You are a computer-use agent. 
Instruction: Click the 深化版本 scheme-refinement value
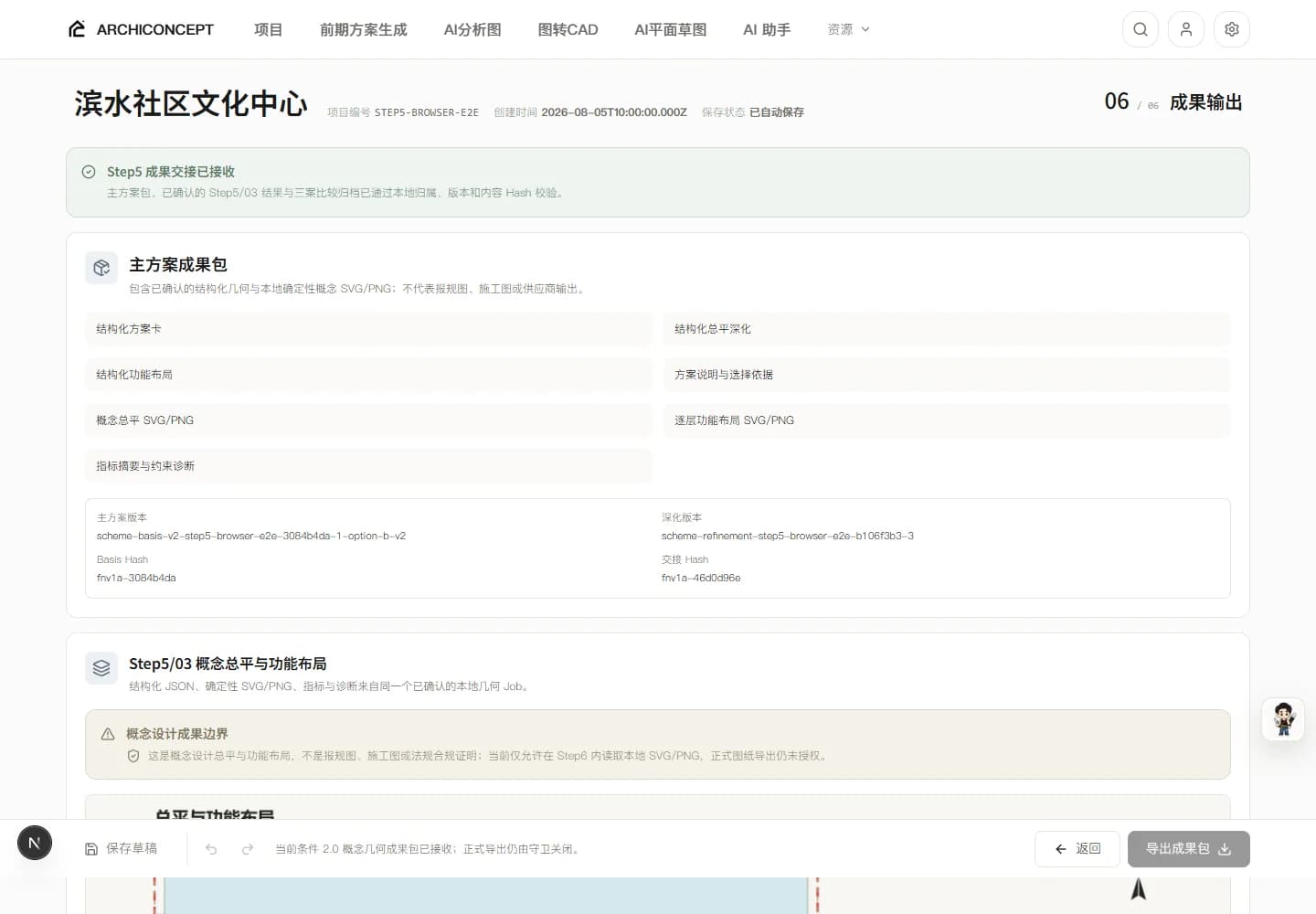(788, 536)
